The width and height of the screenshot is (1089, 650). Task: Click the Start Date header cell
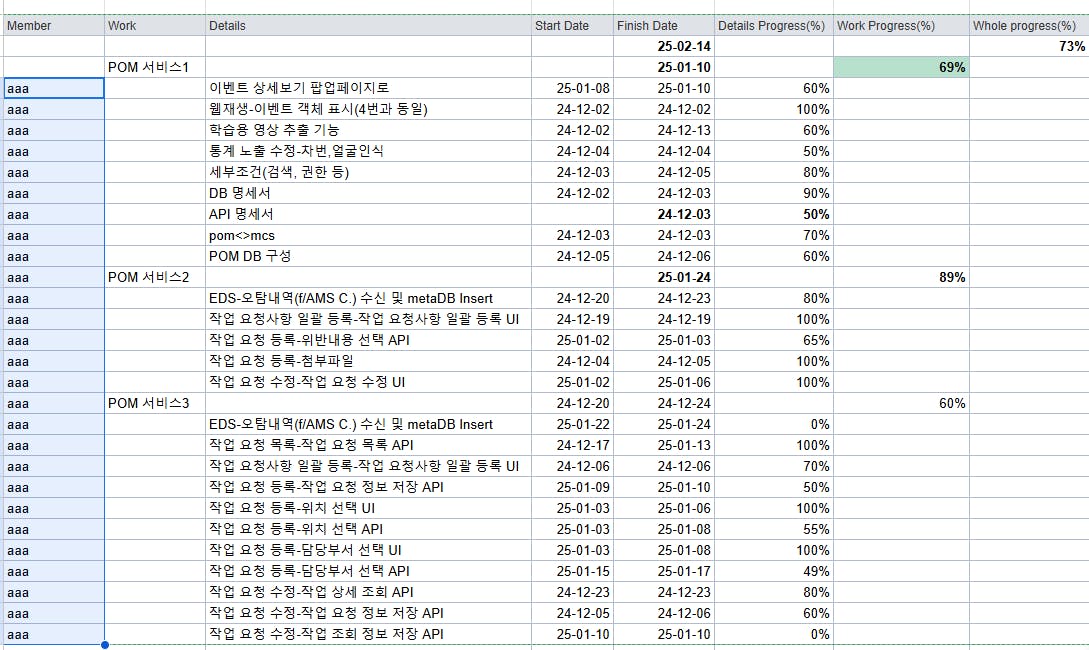click(x=572, y=26)
